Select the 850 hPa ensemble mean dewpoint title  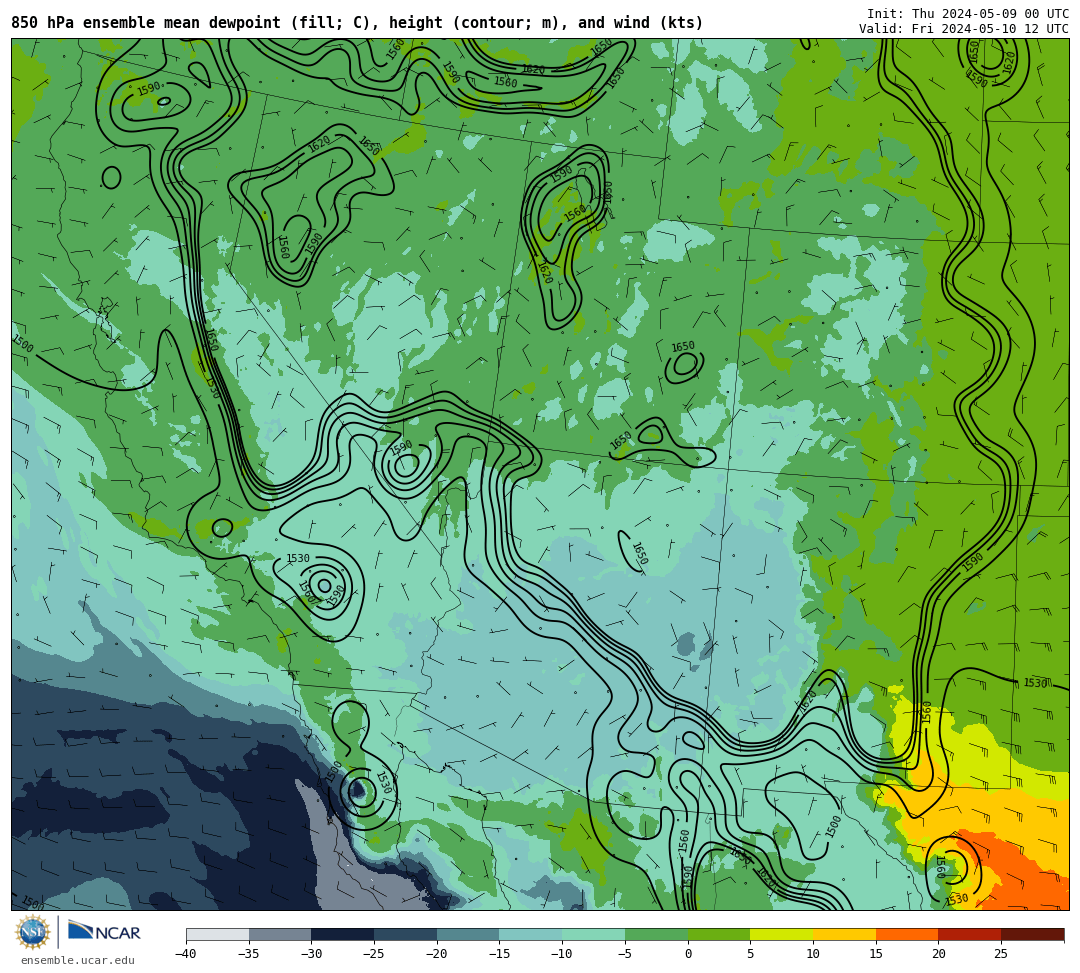point(357,23)
